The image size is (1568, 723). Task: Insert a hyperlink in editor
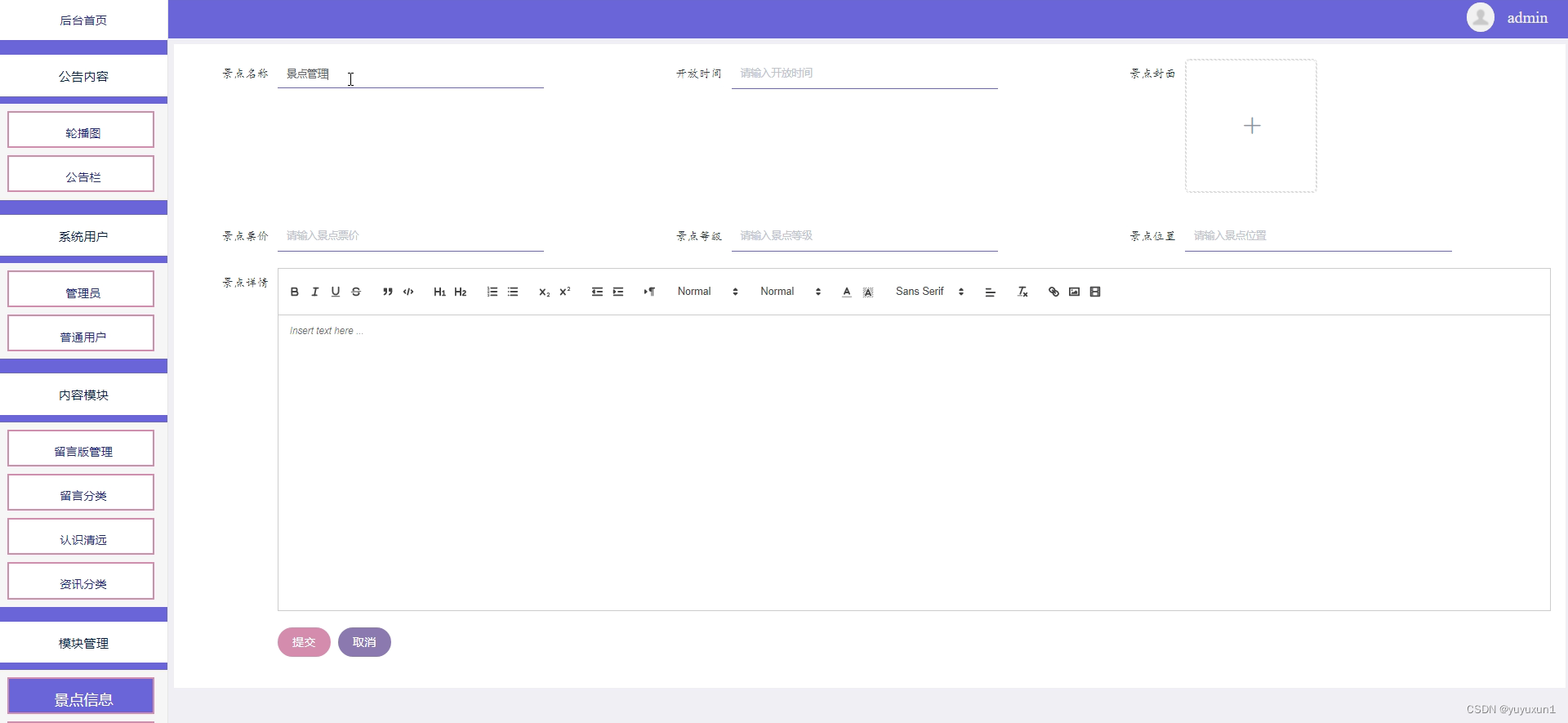point(1053,292)
